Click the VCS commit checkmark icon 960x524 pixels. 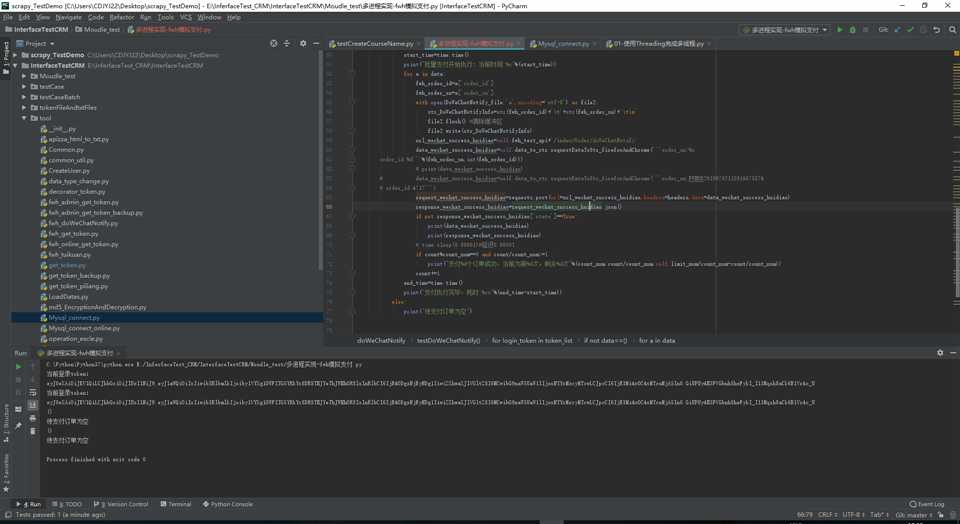910,29
